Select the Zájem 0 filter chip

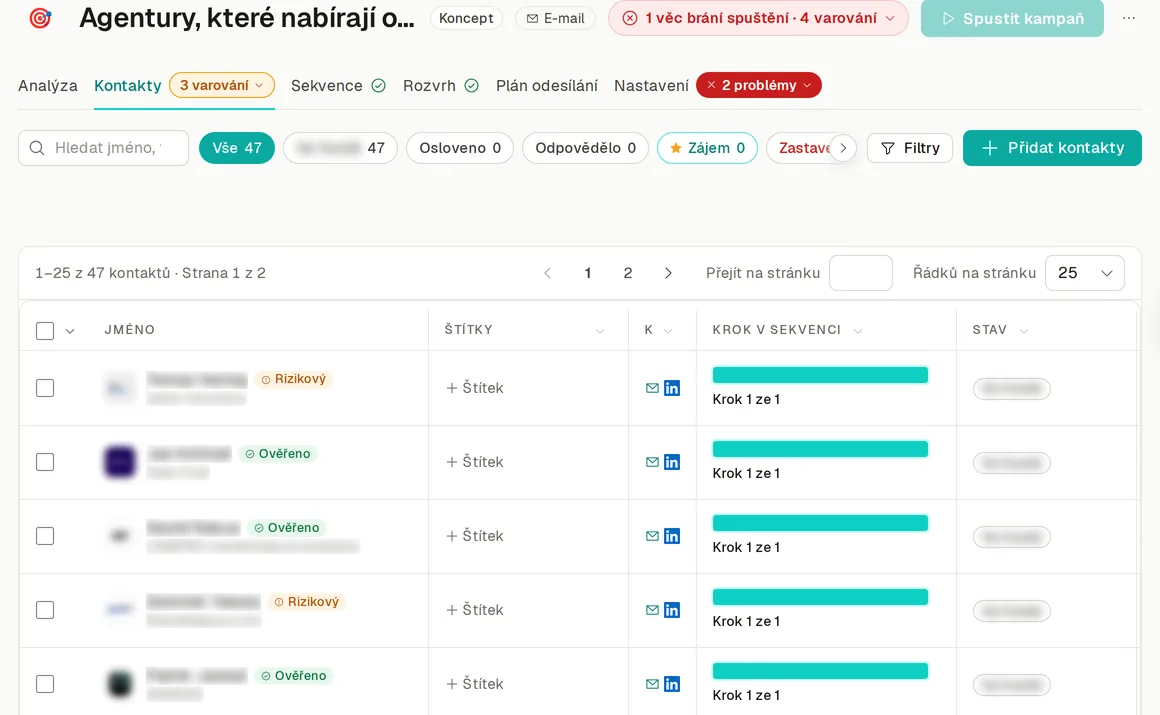pyautogui.click(x=707, y=148)
